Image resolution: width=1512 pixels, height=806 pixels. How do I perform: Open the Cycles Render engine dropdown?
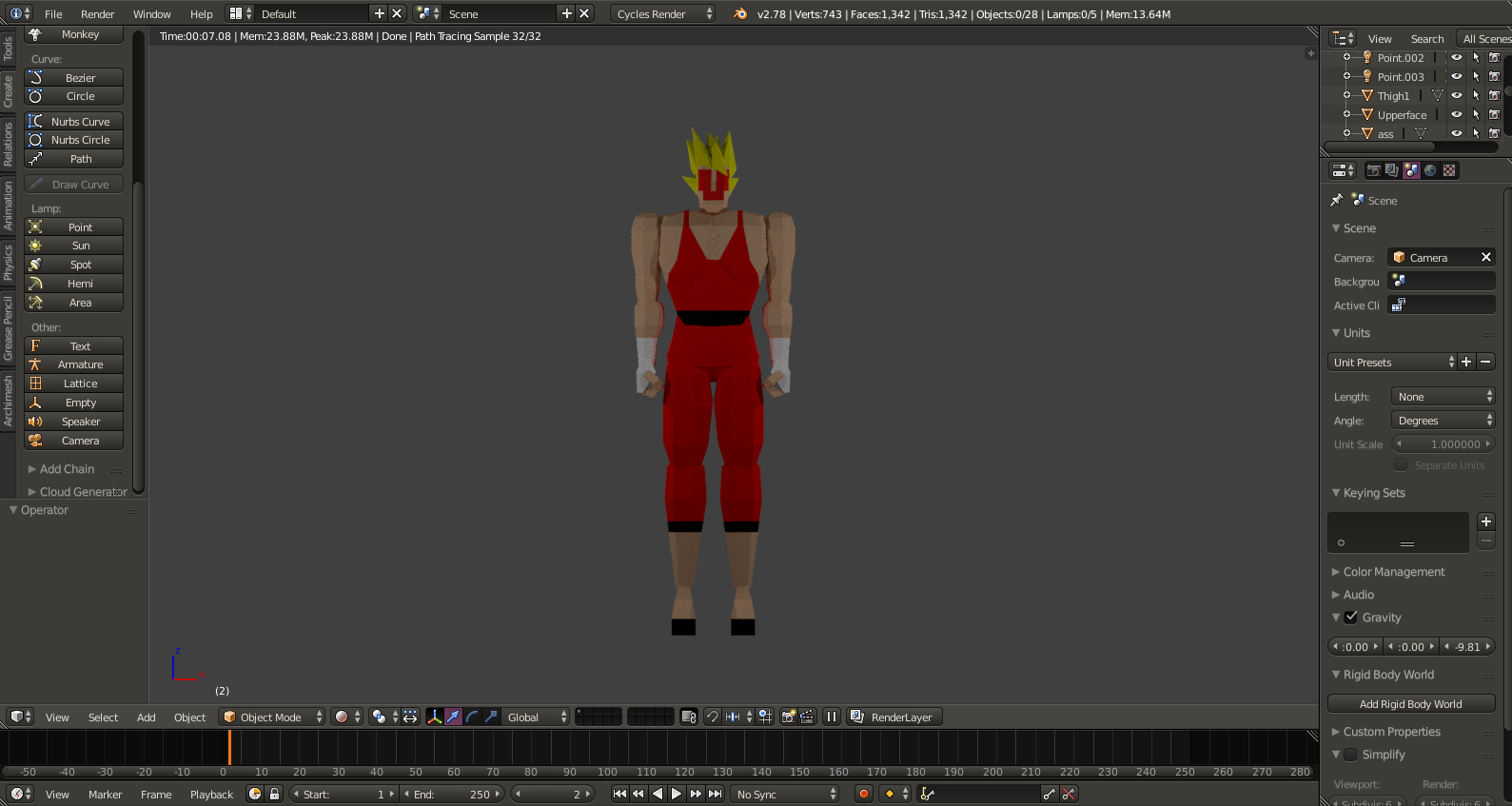[x=663, y=13]
